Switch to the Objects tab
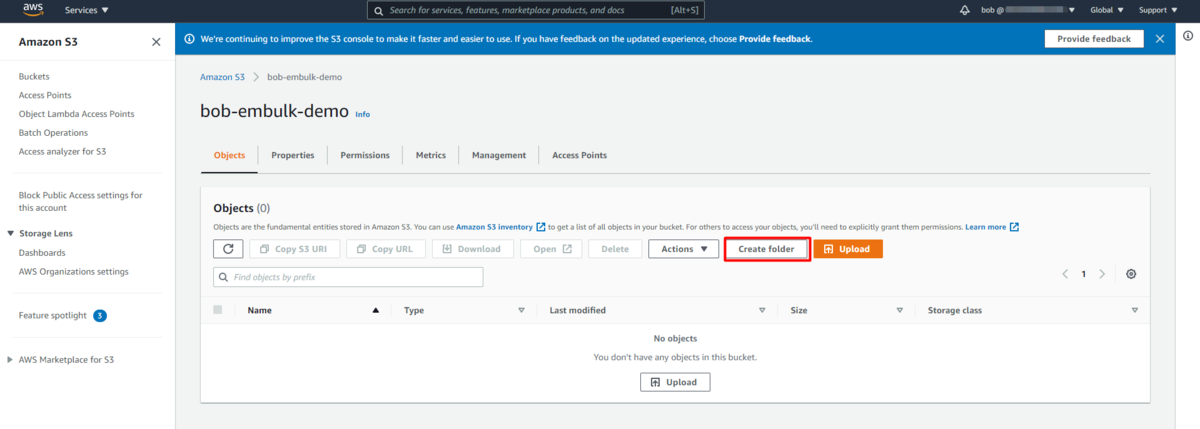1200x429 pixels. tap(229, 155)
